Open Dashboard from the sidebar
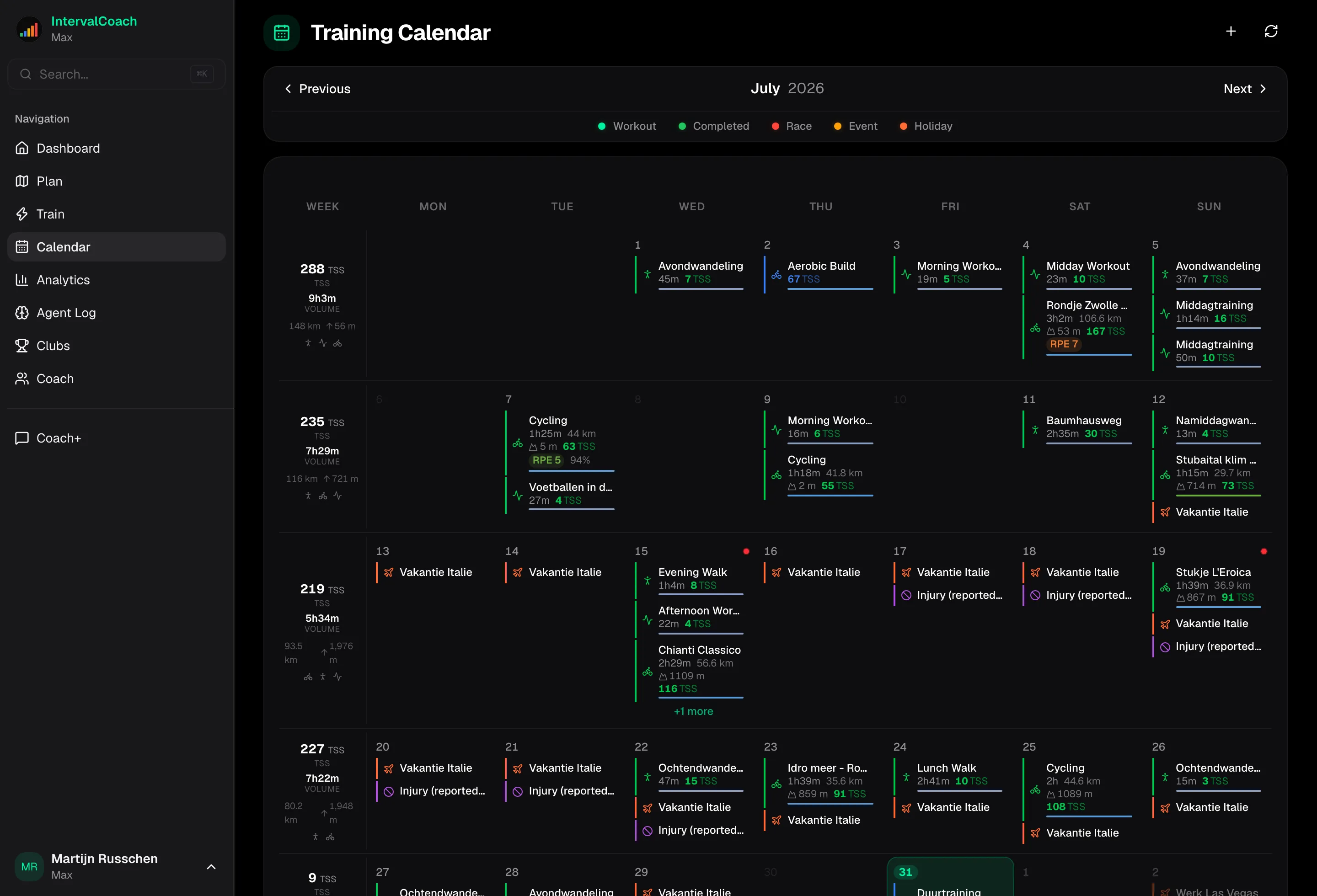The image size is (1317, 896). (x=117, y=149)
